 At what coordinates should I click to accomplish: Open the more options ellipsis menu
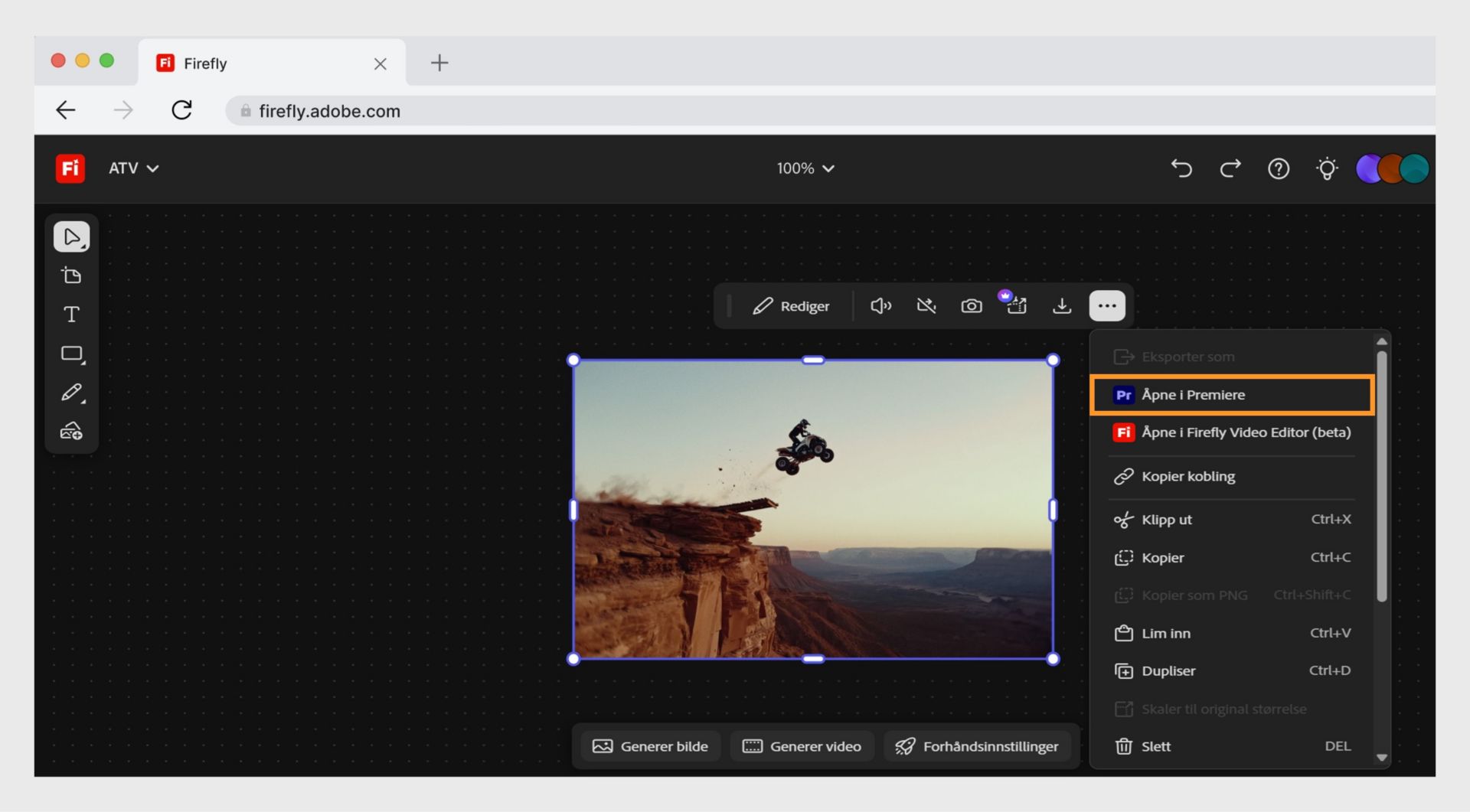coord(1107,305)
